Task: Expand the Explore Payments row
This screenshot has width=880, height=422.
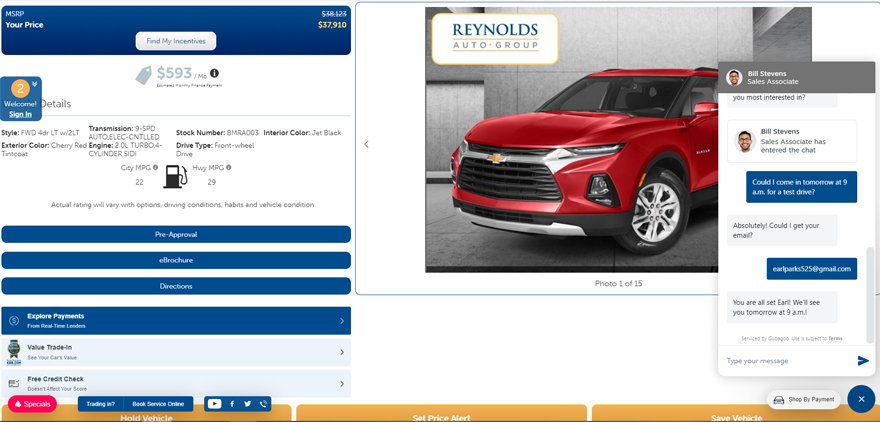Action: pos(341,321)
